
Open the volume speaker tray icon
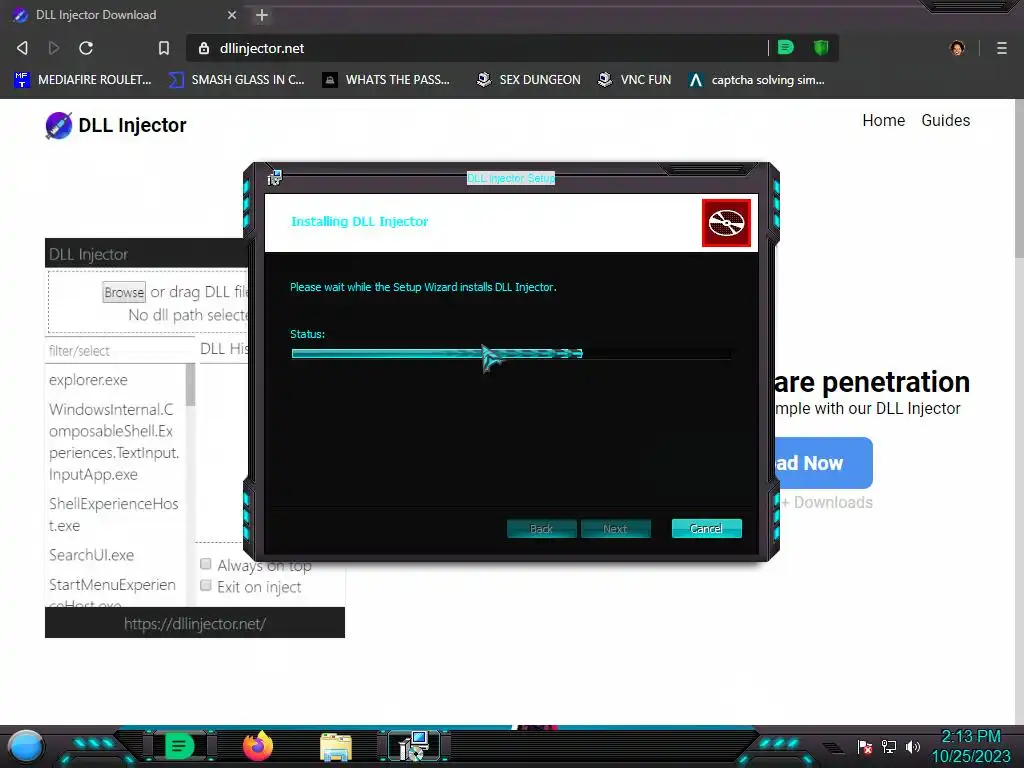(x=913, y=746)
